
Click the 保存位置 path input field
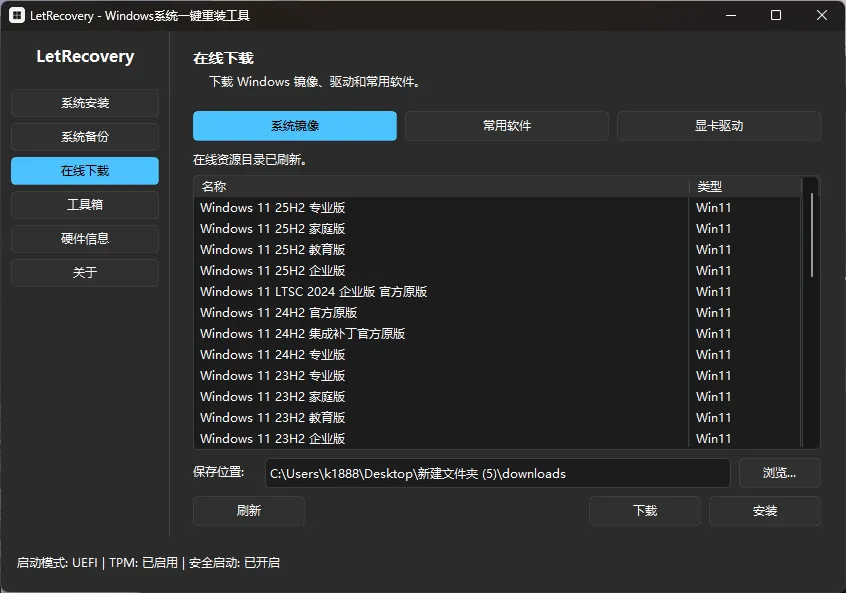tap(497, 473)
